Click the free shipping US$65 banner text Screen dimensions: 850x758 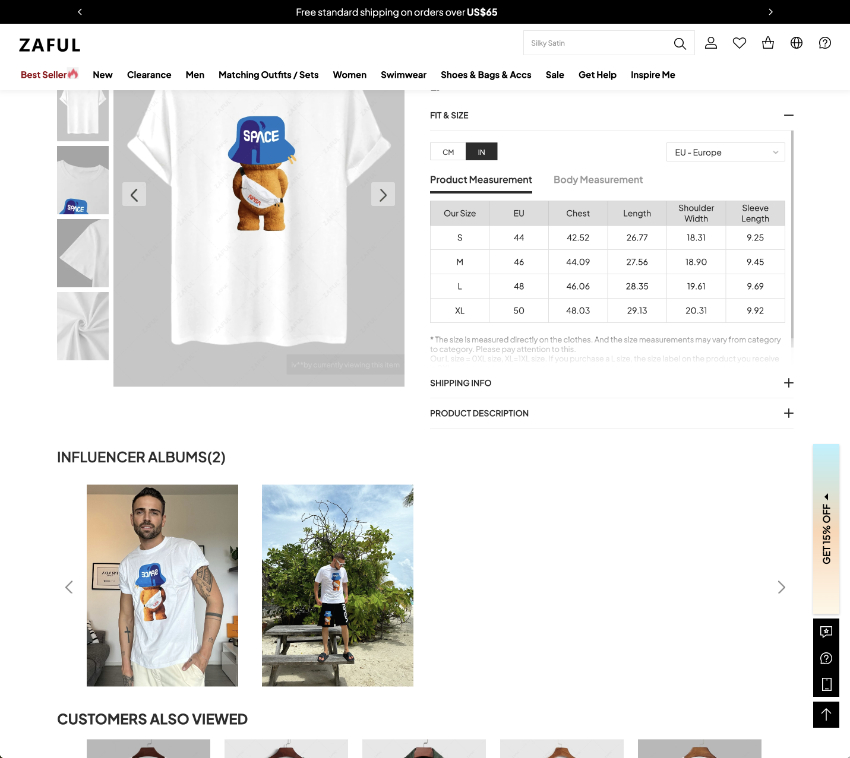396,12
